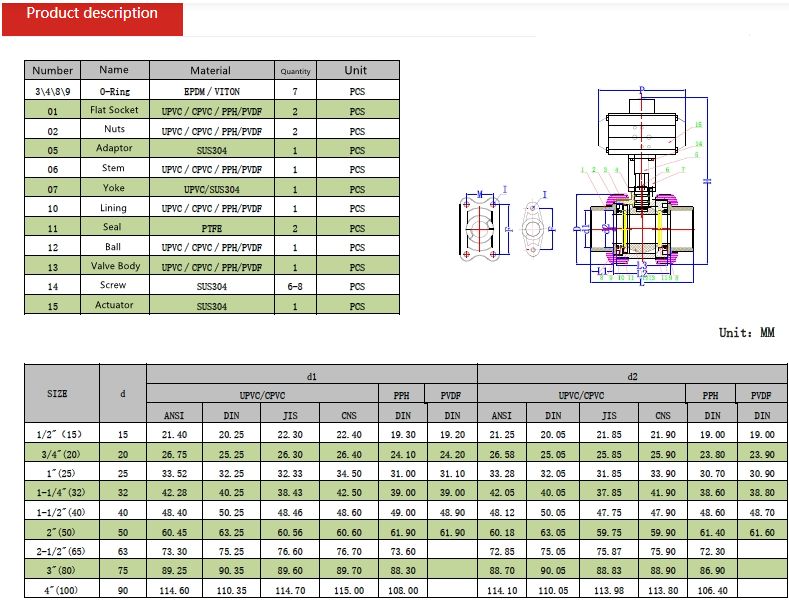
Task: Select the 4"(100) size row label
Action: (x=58, y=591)
